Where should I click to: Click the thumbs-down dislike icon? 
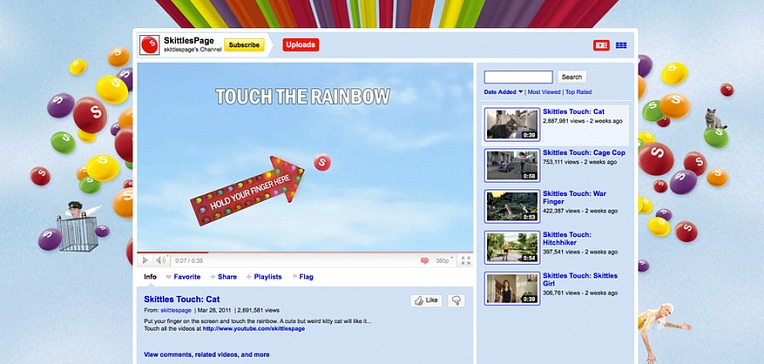tap(457, 301)
